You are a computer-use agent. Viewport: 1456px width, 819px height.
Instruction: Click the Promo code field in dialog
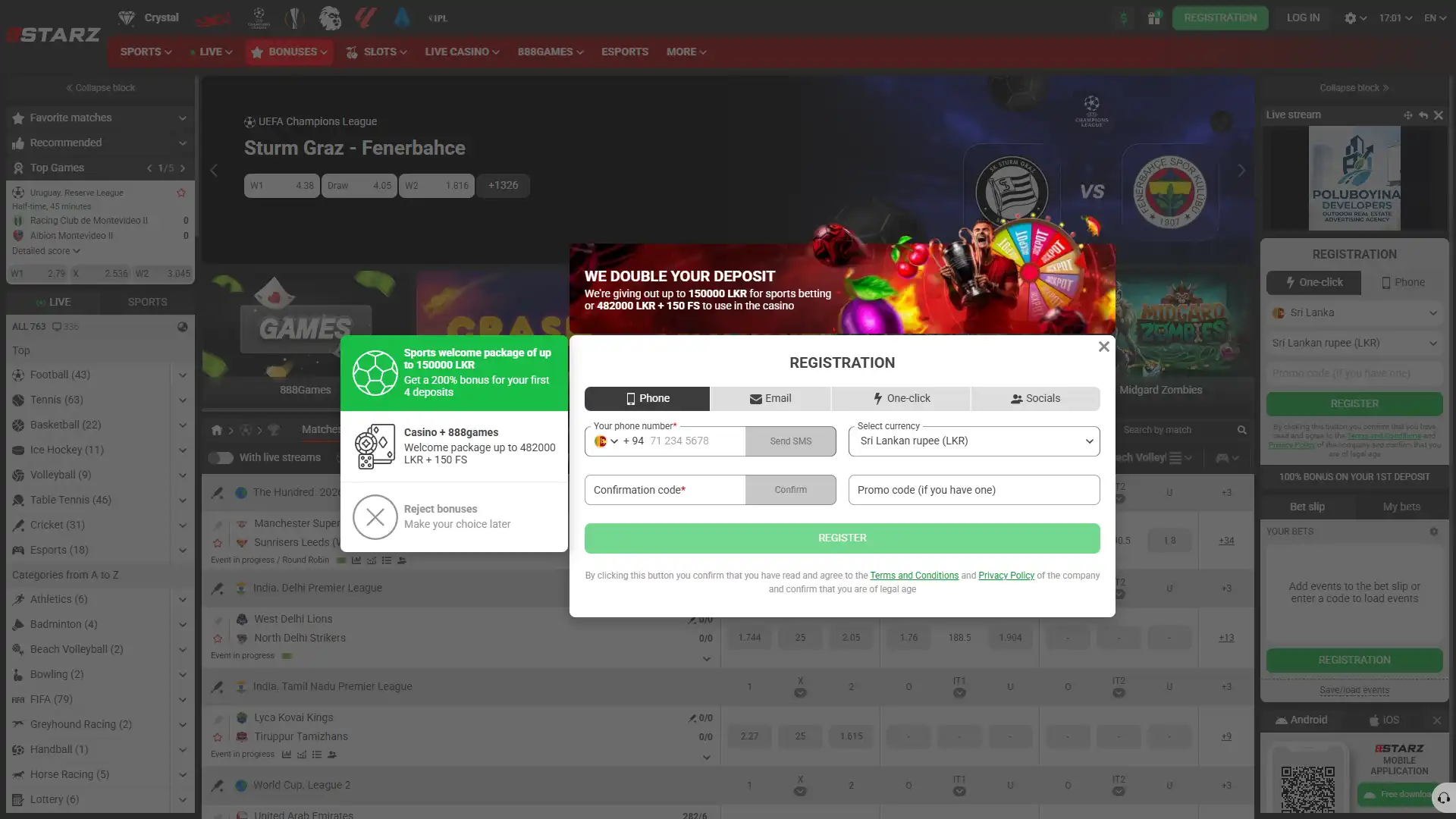tap(974, 490)
